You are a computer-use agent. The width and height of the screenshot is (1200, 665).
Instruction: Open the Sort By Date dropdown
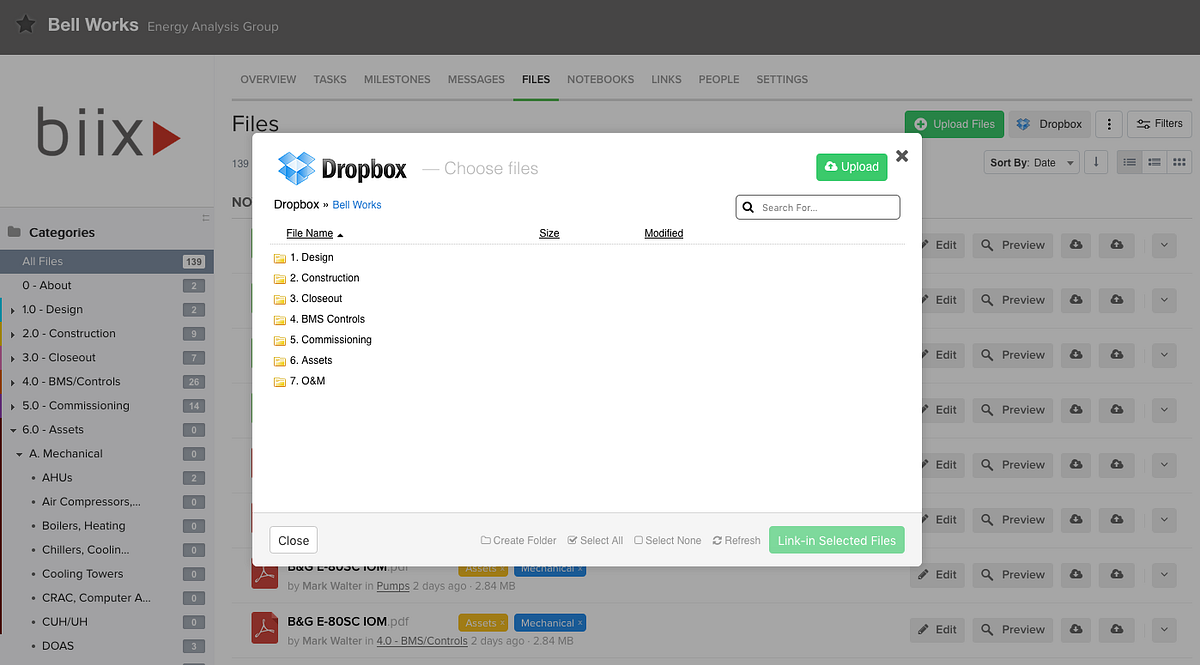(x=1031, y=162)
